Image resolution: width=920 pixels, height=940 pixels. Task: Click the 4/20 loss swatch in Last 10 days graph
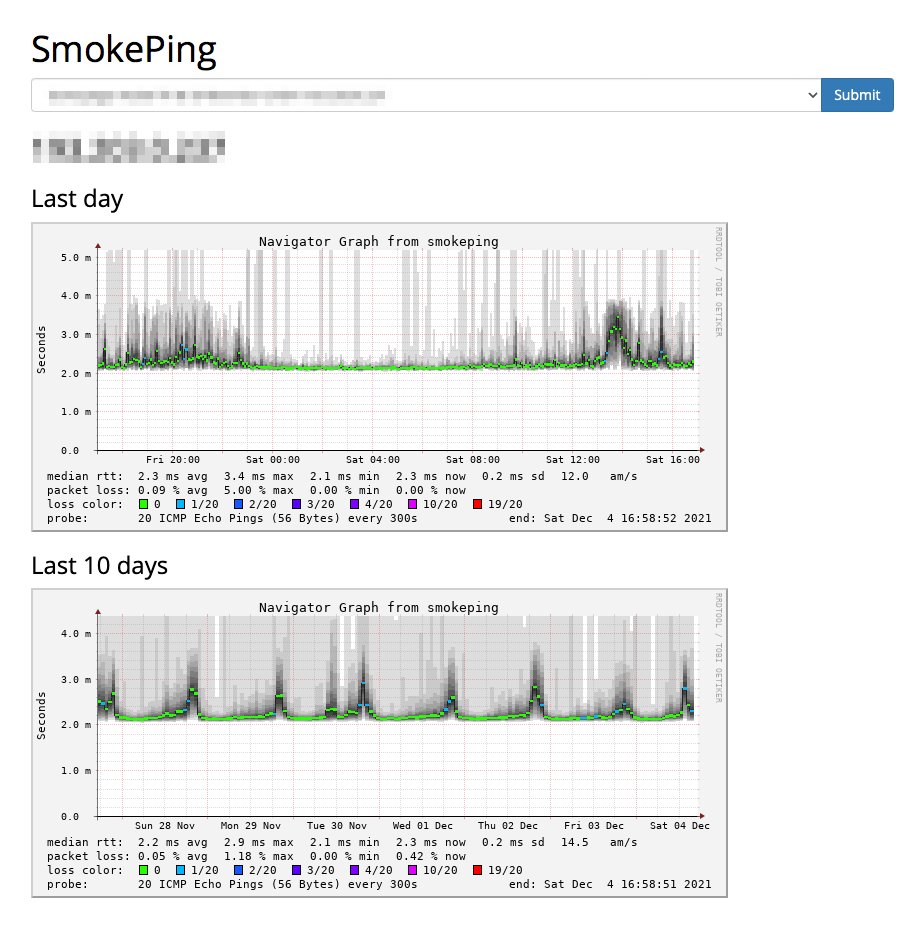click(355, 870)
